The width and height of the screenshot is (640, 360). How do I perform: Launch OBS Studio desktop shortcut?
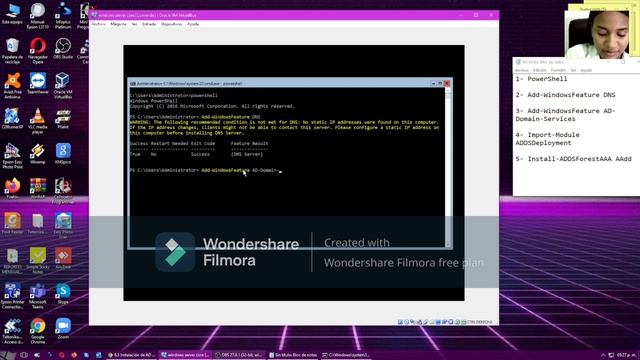[x=63, y=49]
